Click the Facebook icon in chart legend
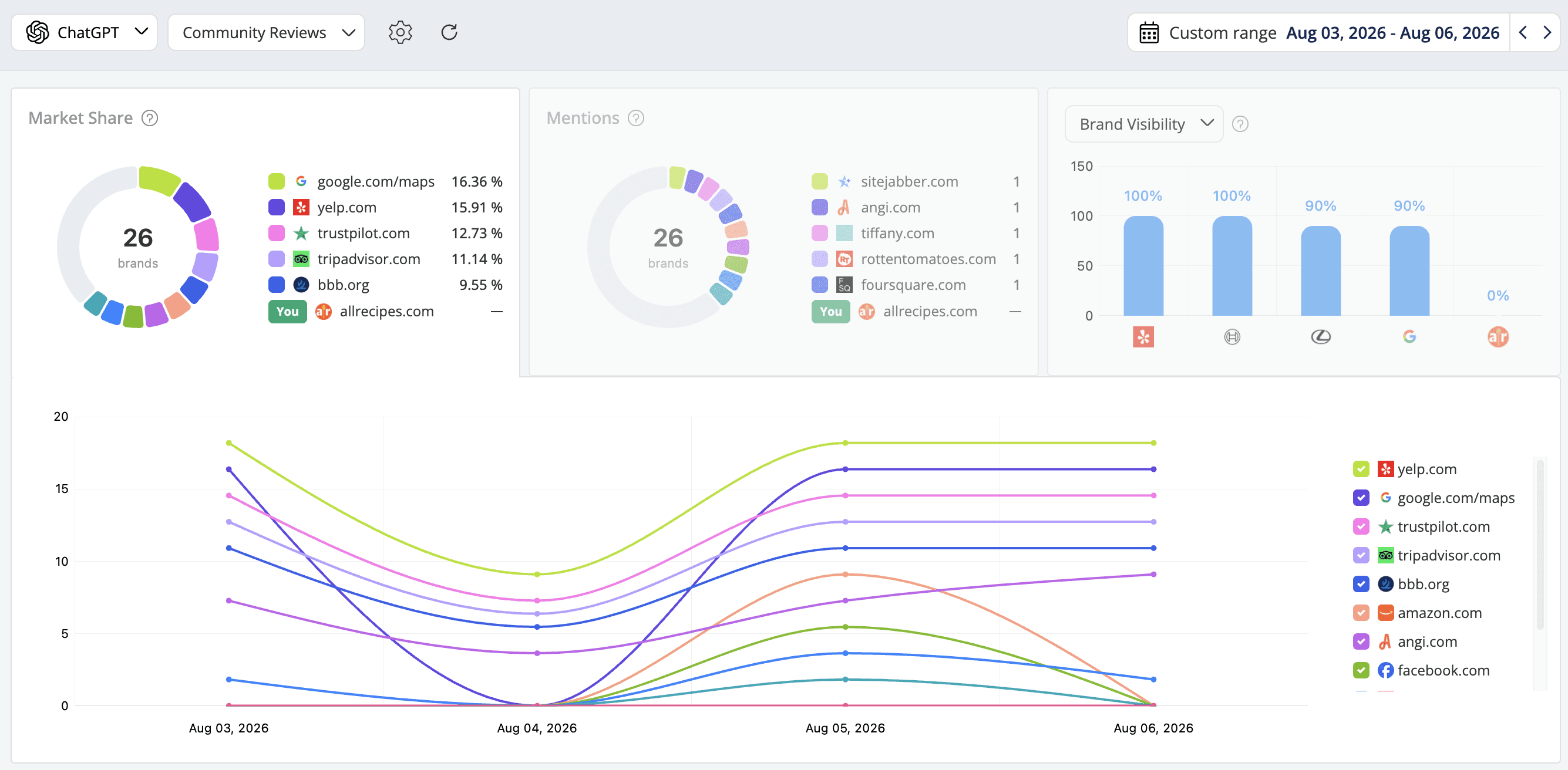This screenshot has height=770, width=1568. [x=1385, y=670]
